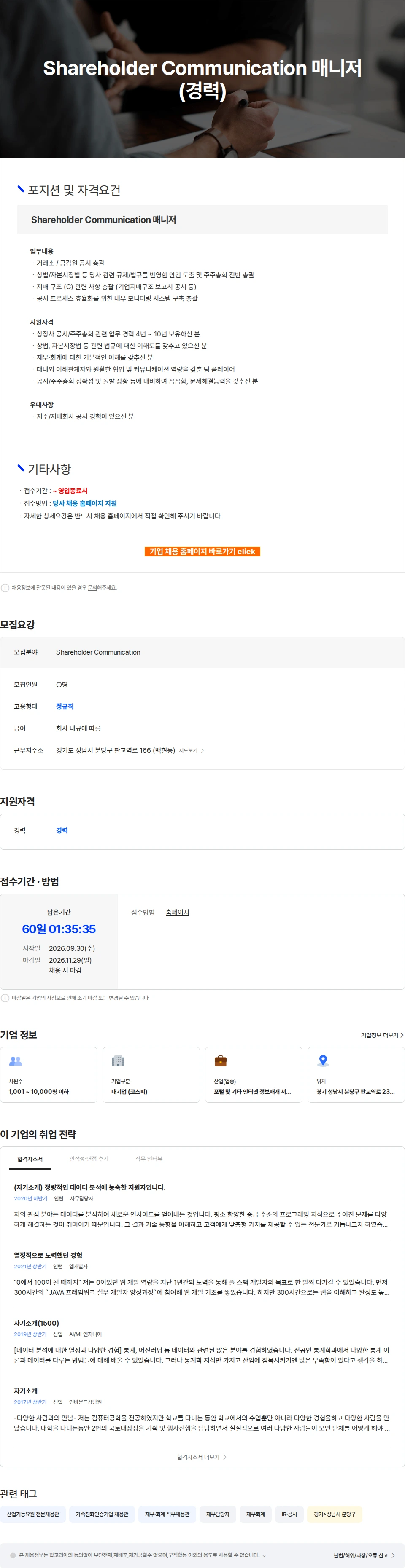The image size is (405, 1568).
Task: Click the 기업 채용 홈페이지 바로가기 click button
Action: click(x=202, y=551)
